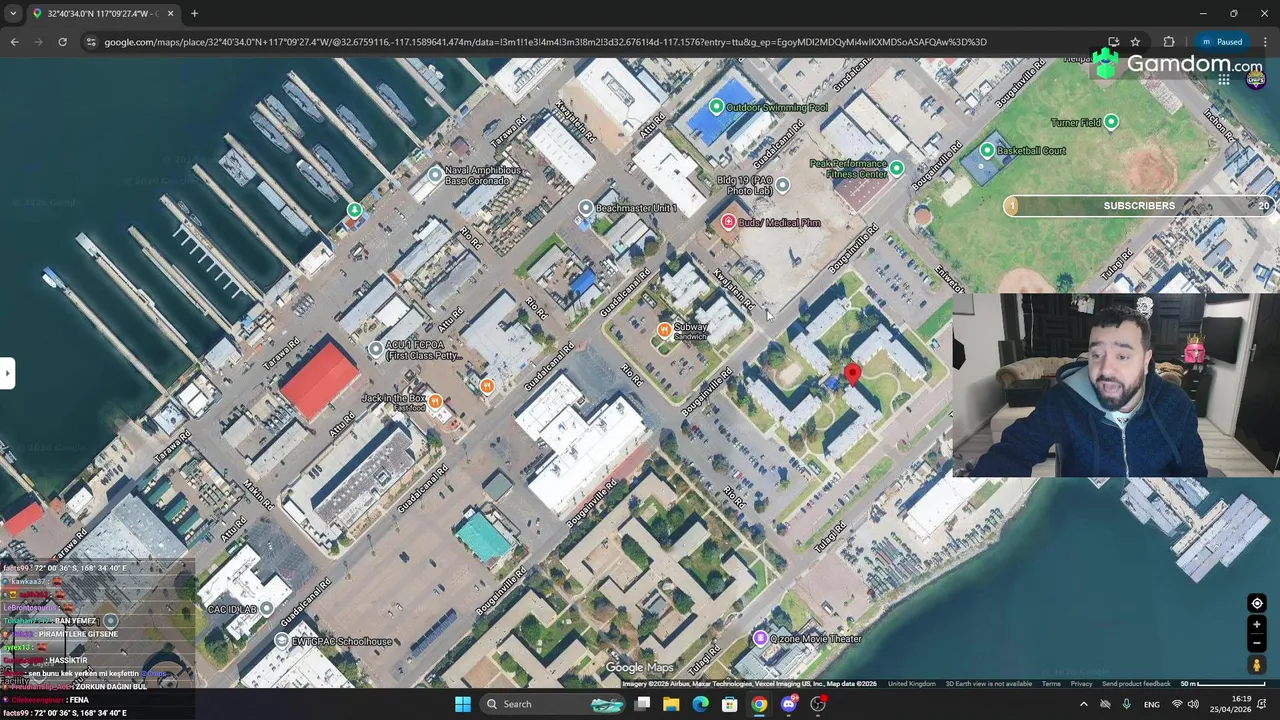Click the taskbar Search box
This screenshot has height=720, width=1280.
(555, 704)
